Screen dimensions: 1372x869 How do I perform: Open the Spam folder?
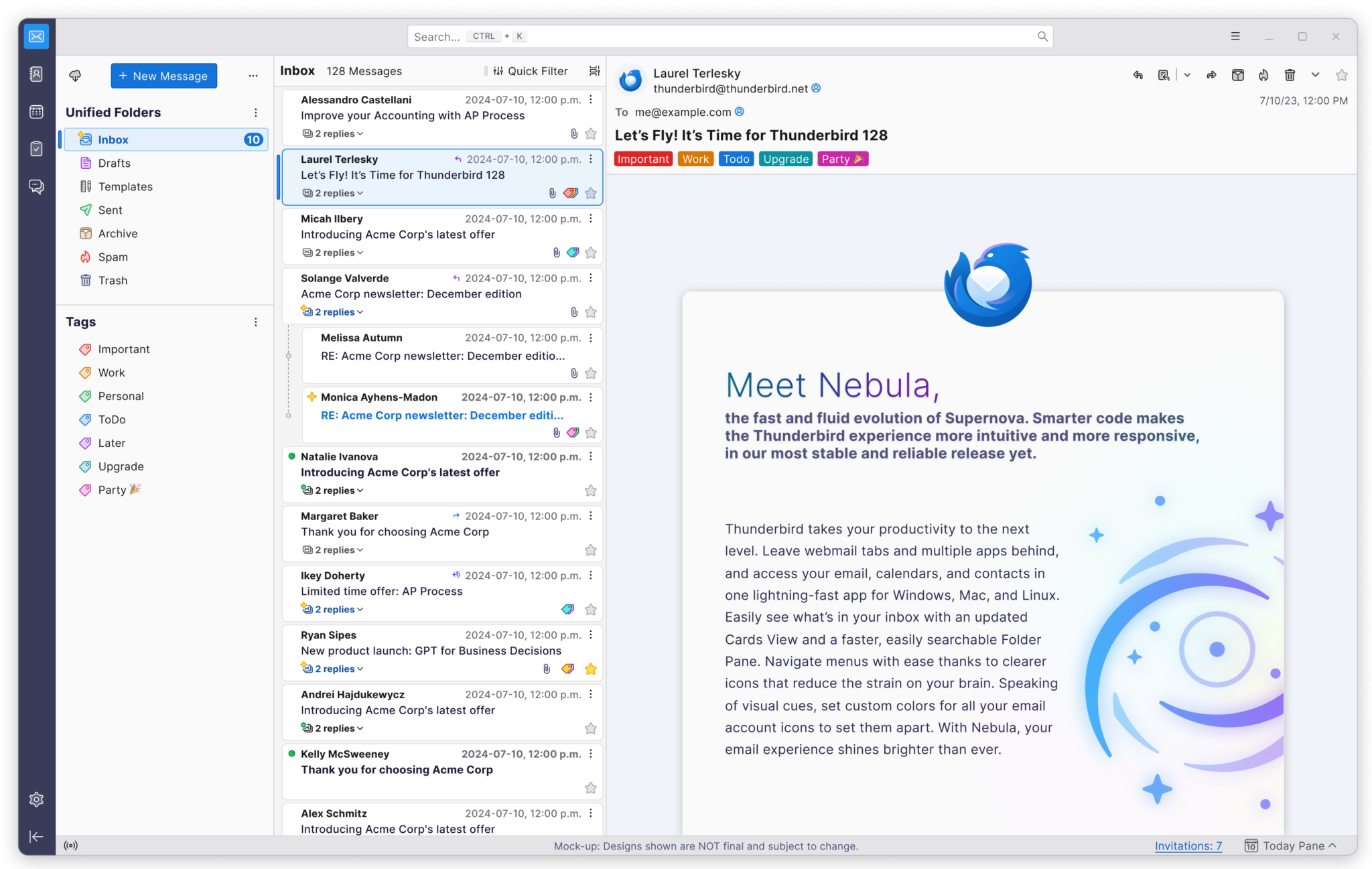click(113, 256)
